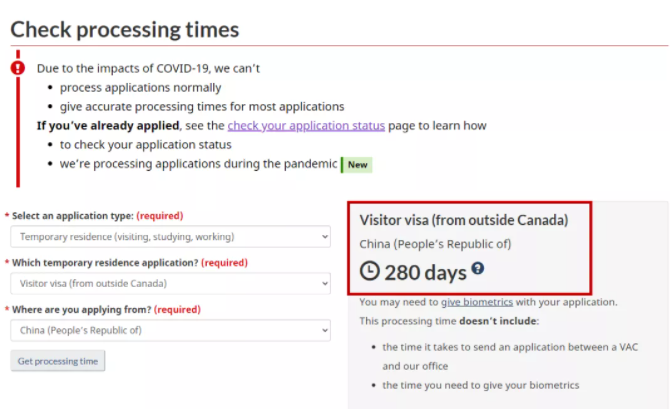Open the check your application status link

306,126
